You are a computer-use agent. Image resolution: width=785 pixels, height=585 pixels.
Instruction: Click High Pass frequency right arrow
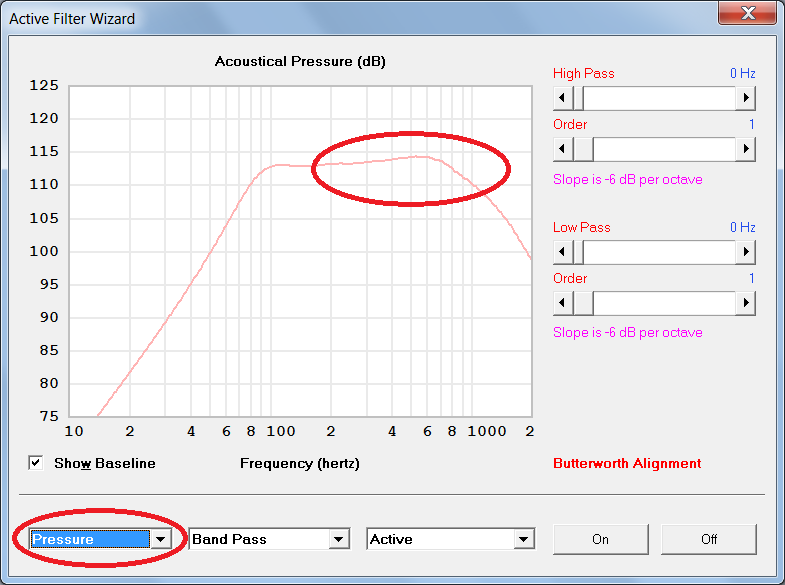[x=745, y=98]
